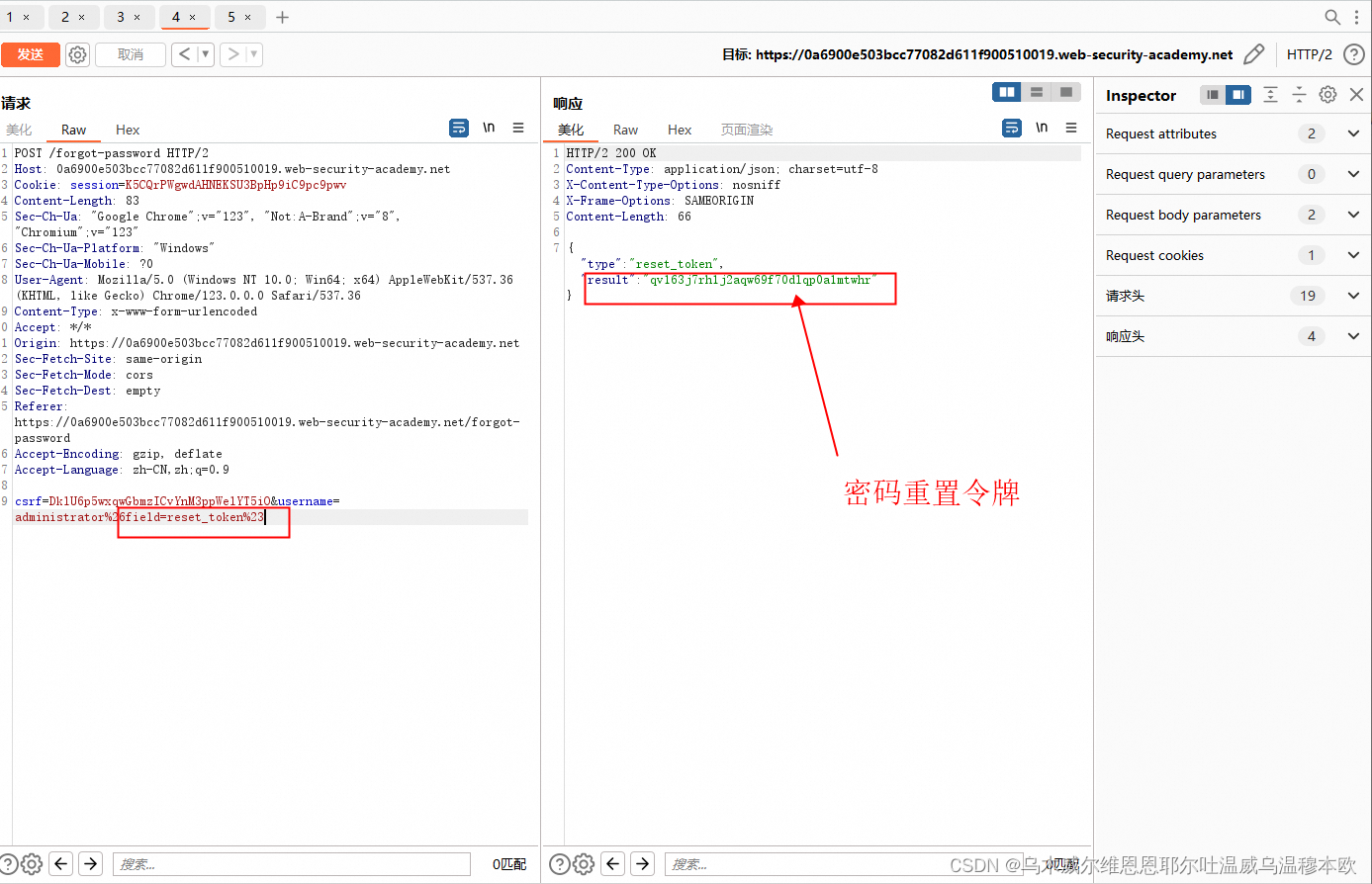Open the back-history dropdown arrow next to 取消
Image resolution: width=1372 pixels, height=884 pixels.
click(206, 54)
